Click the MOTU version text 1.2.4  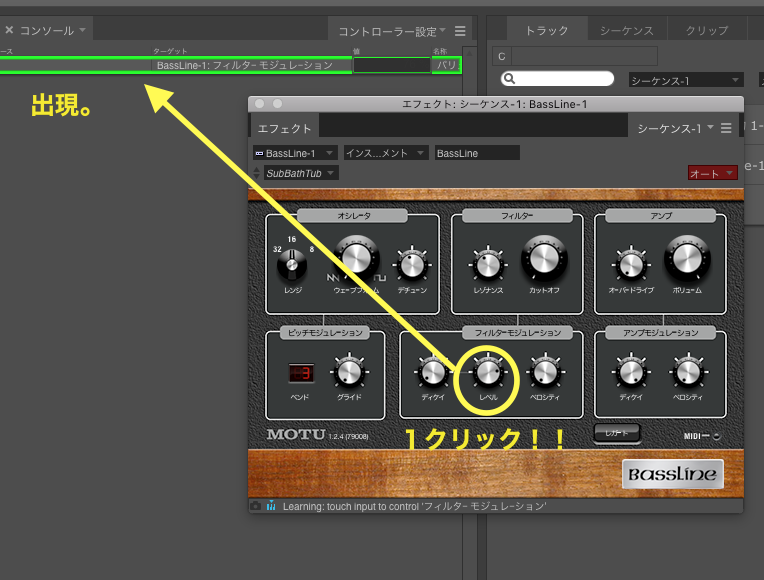click(x=348, y=436)
